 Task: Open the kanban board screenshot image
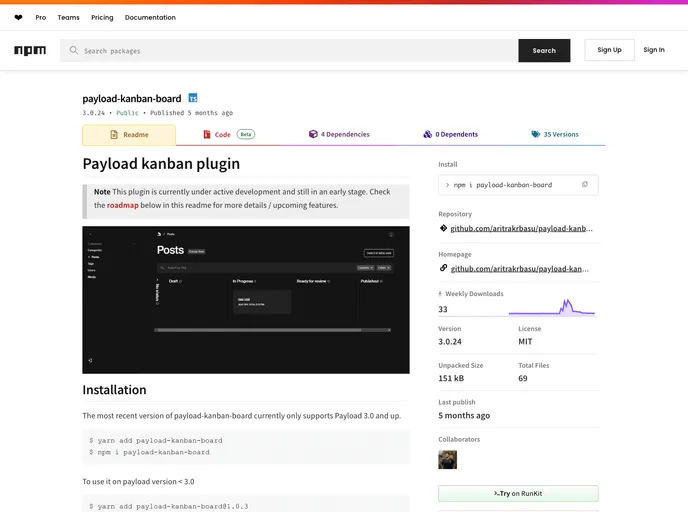coord(246,300)
